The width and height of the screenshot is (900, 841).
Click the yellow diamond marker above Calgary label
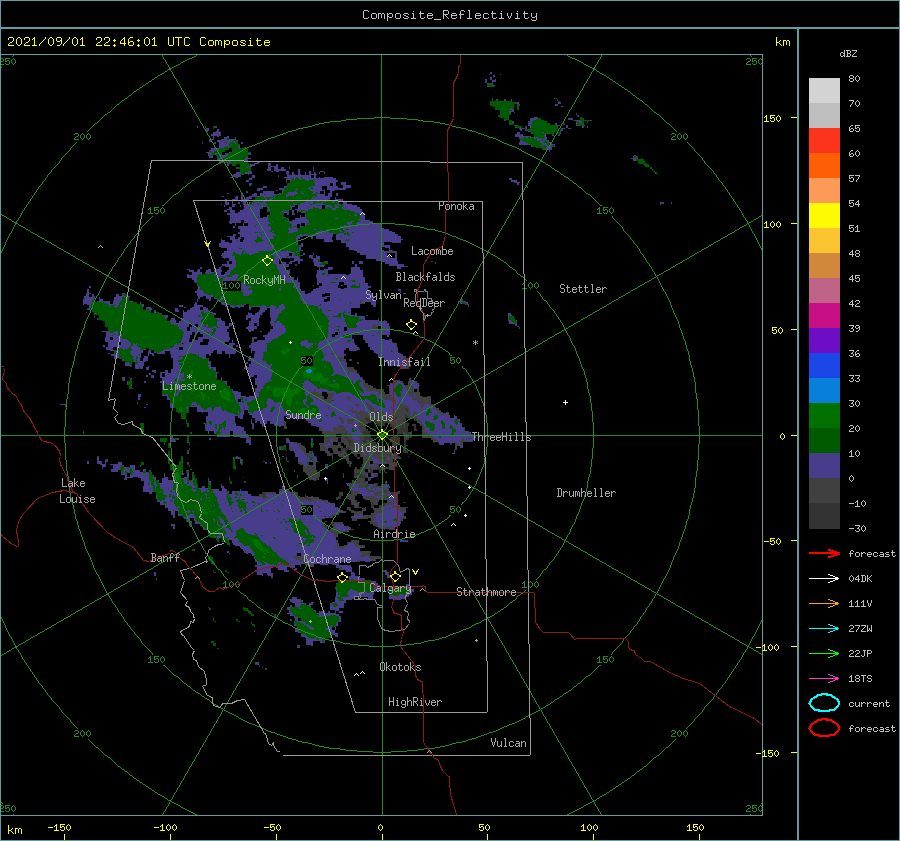pos(395,576)
